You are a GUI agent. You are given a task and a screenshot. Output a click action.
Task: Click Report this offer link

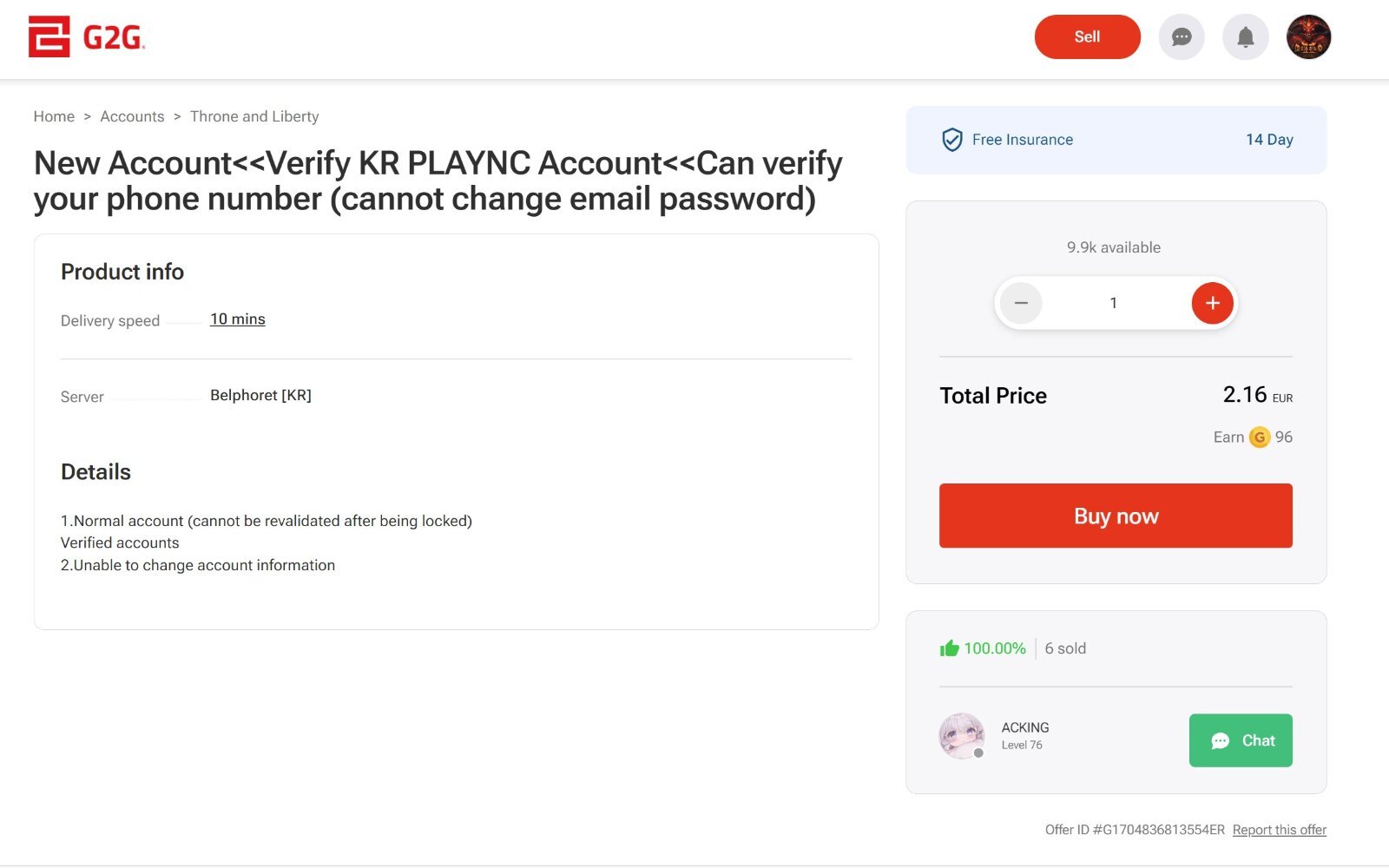1280,830
